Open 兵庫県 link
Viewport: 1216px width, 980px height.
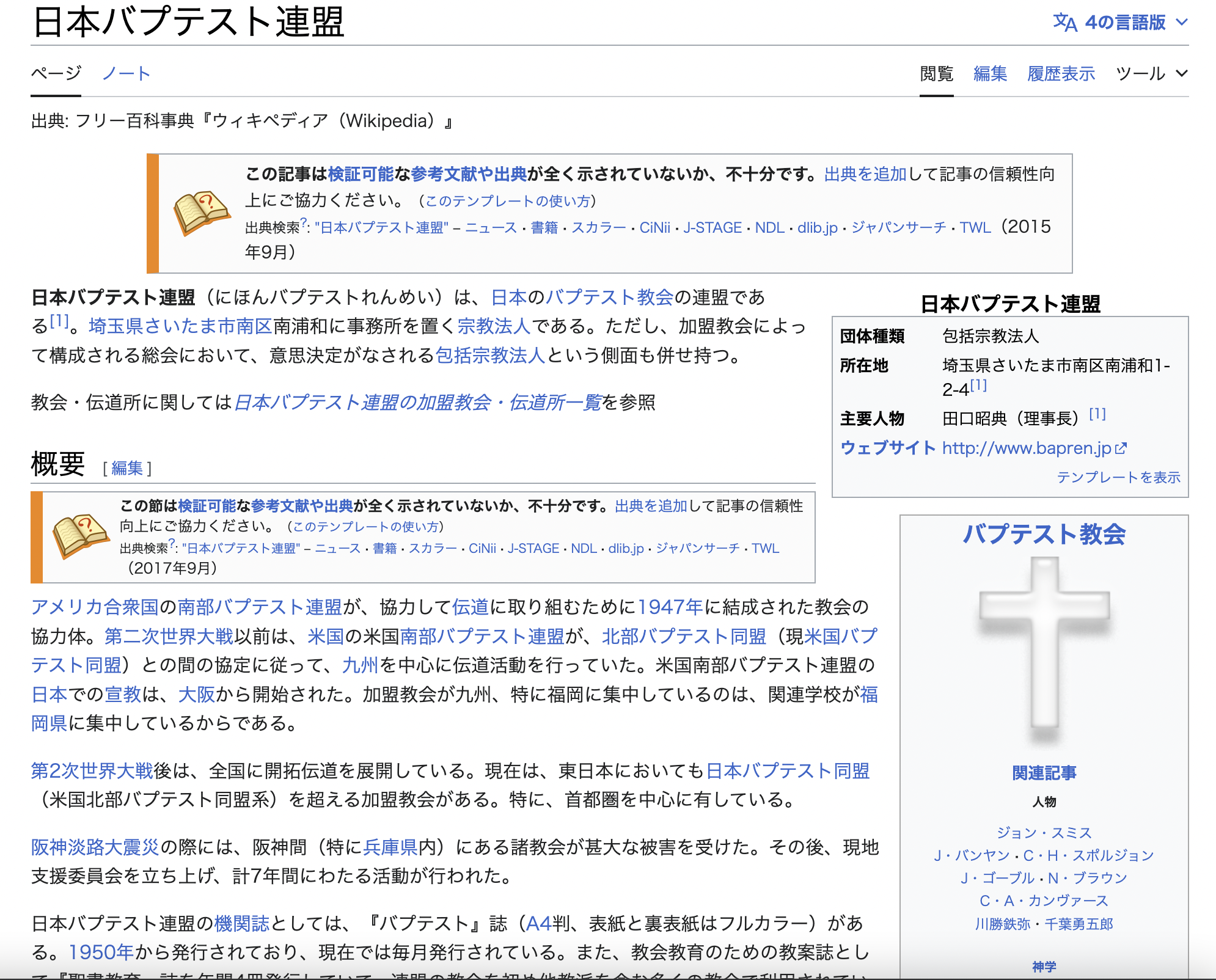pos(390,847)
